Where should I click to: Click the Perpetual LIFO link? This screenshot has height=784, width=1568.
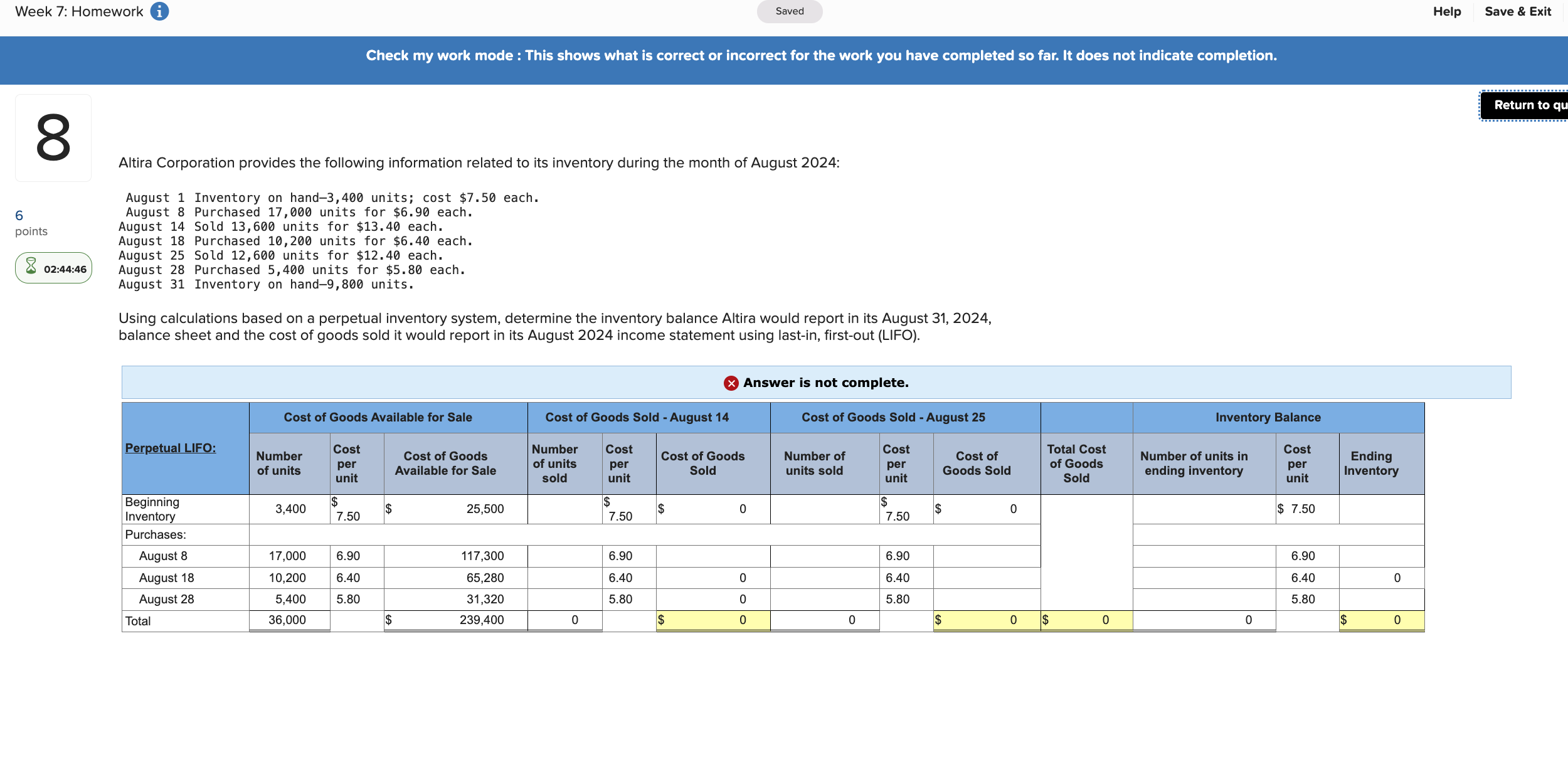(x=170, y=448)
